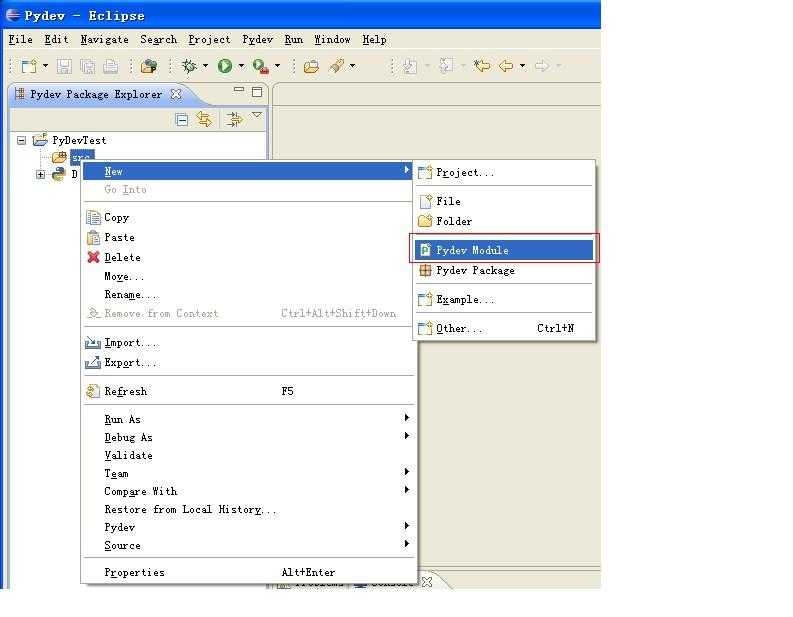This screenshot has width=793, height=617.
Task: Choose Paste in the context menu
Action: [248, 237]
